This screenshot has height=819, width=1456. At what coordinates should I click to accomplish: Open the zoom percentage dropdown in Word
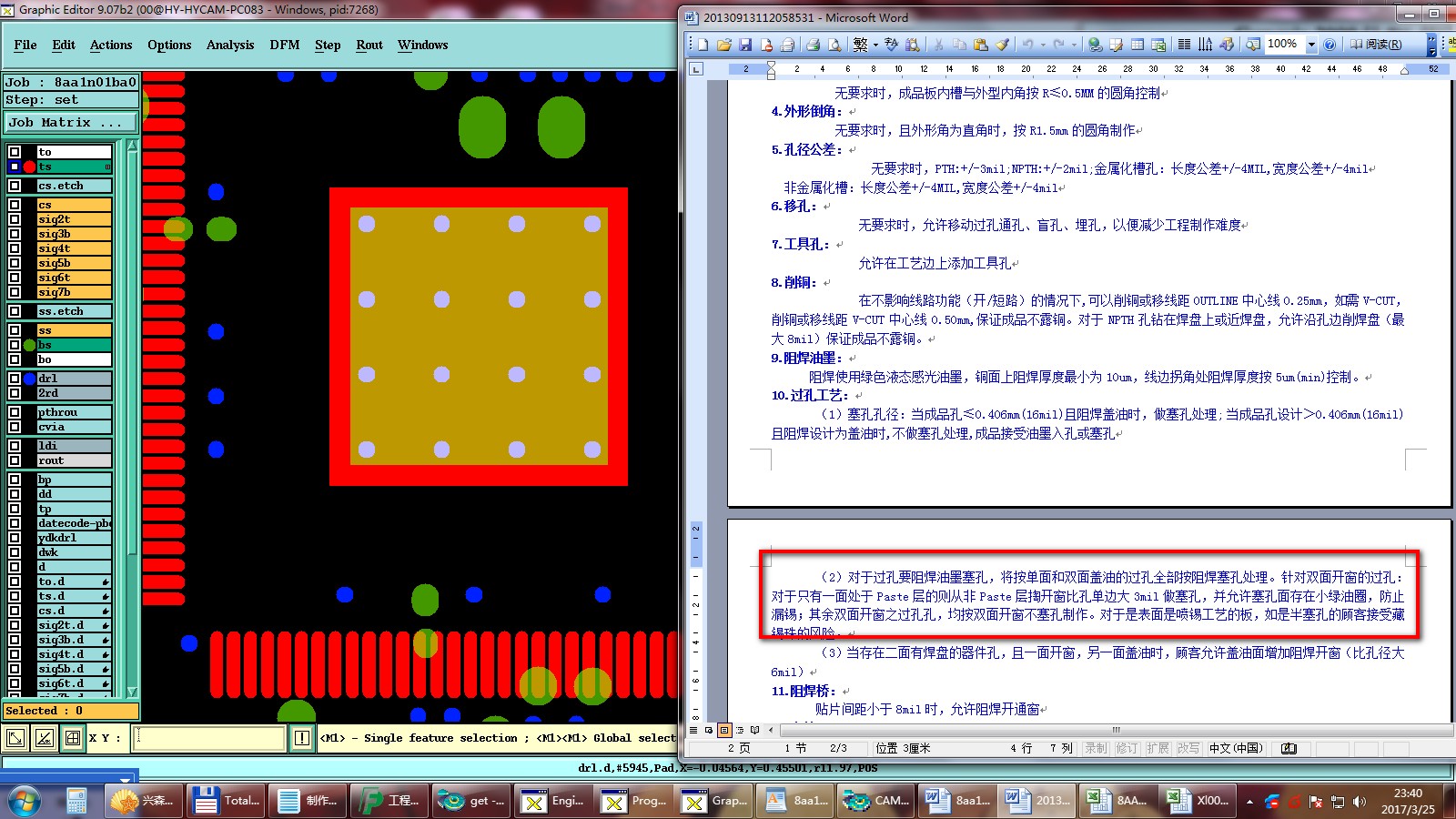pyautogui.click(x=1311, y=44)
